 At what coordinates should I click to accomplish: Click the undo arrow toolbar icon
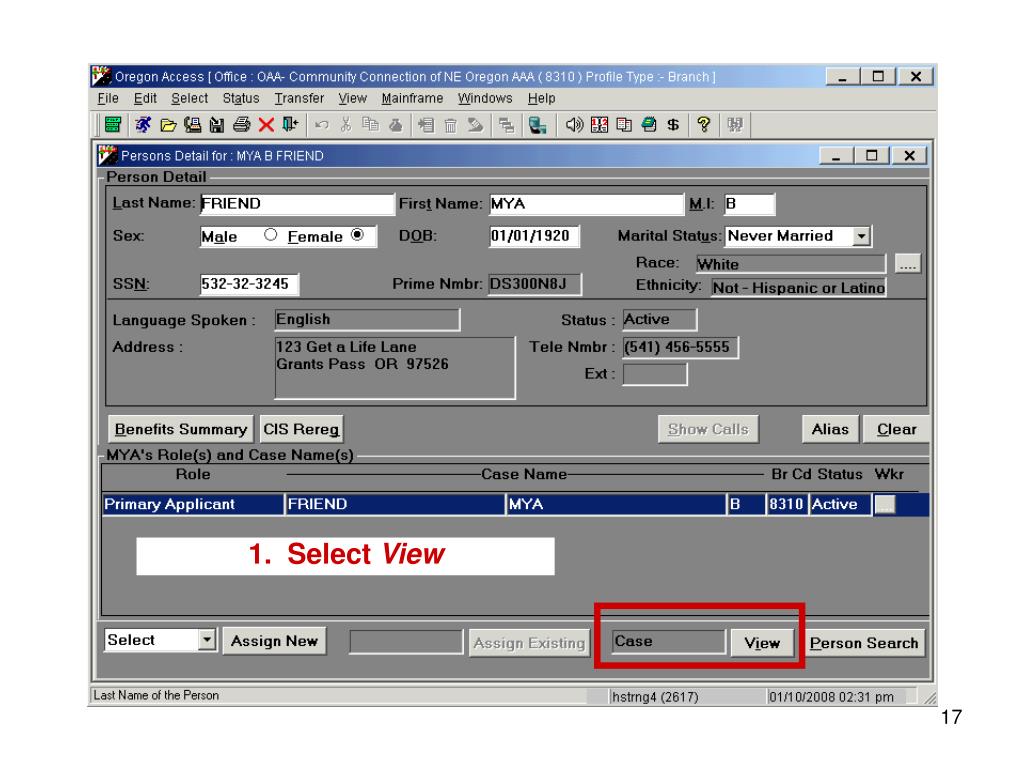[x=321, y=124]
